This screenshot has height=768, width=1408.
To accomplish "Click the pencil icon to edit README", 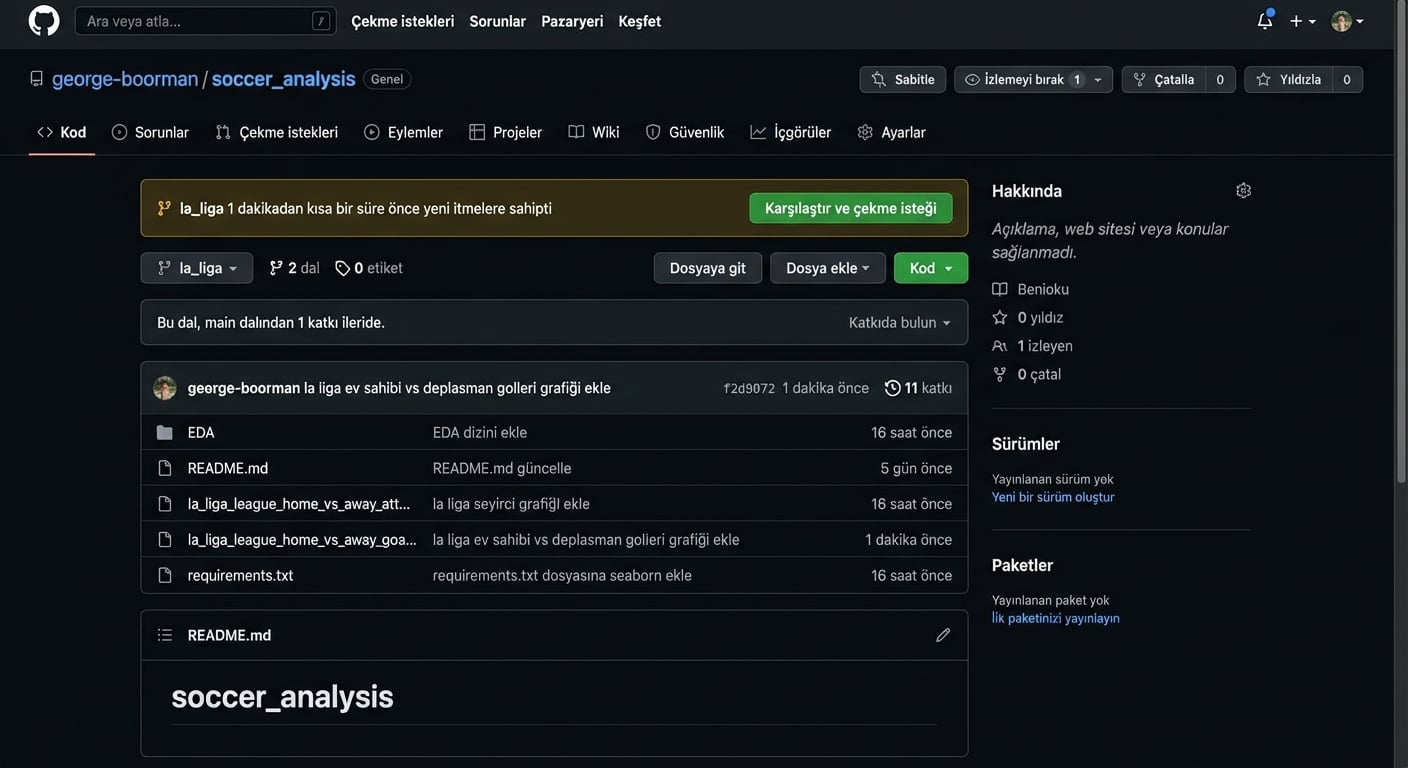I will pos(942,635).
